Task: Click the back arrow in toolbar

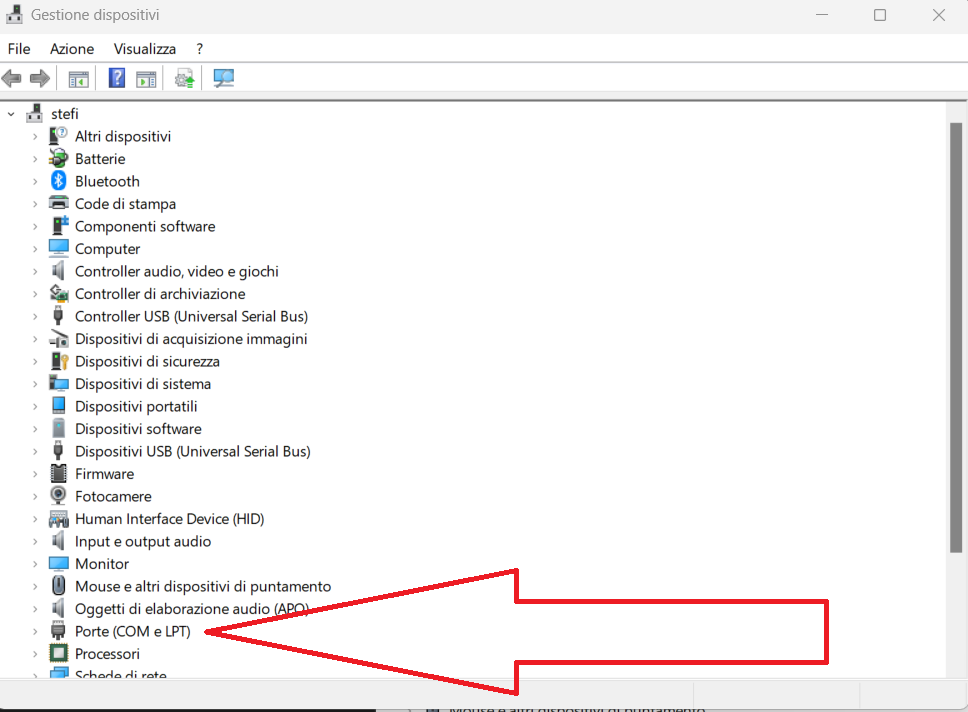Action: click(x=13, y=78)
